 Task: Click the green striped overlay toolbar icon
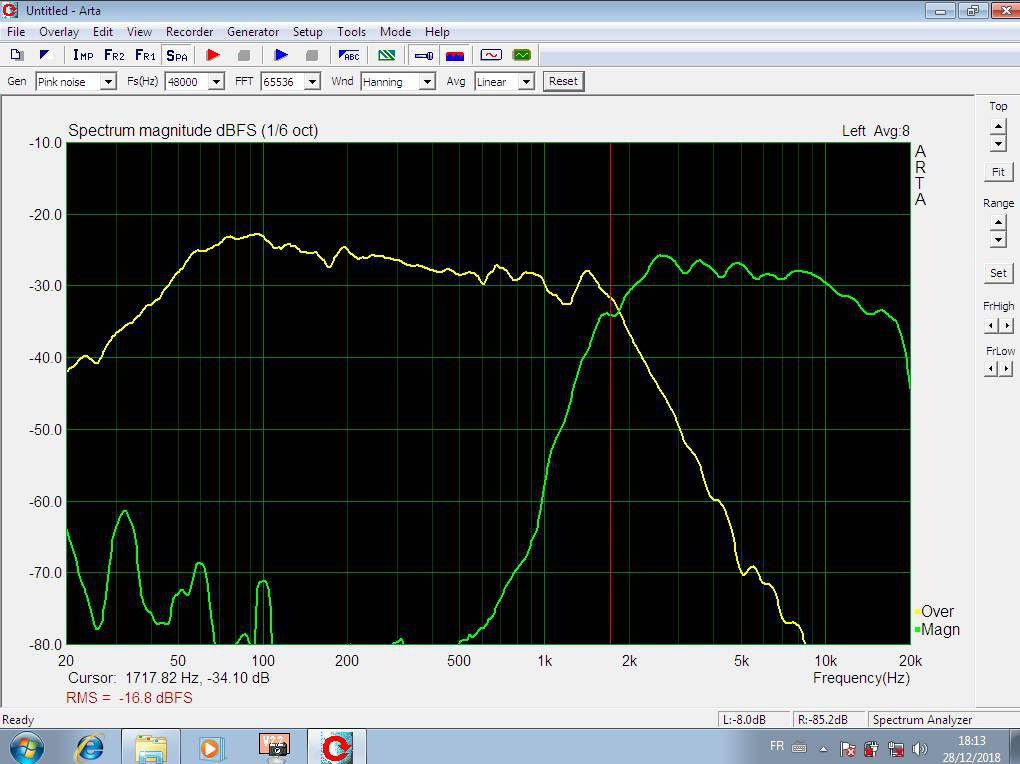386,55
